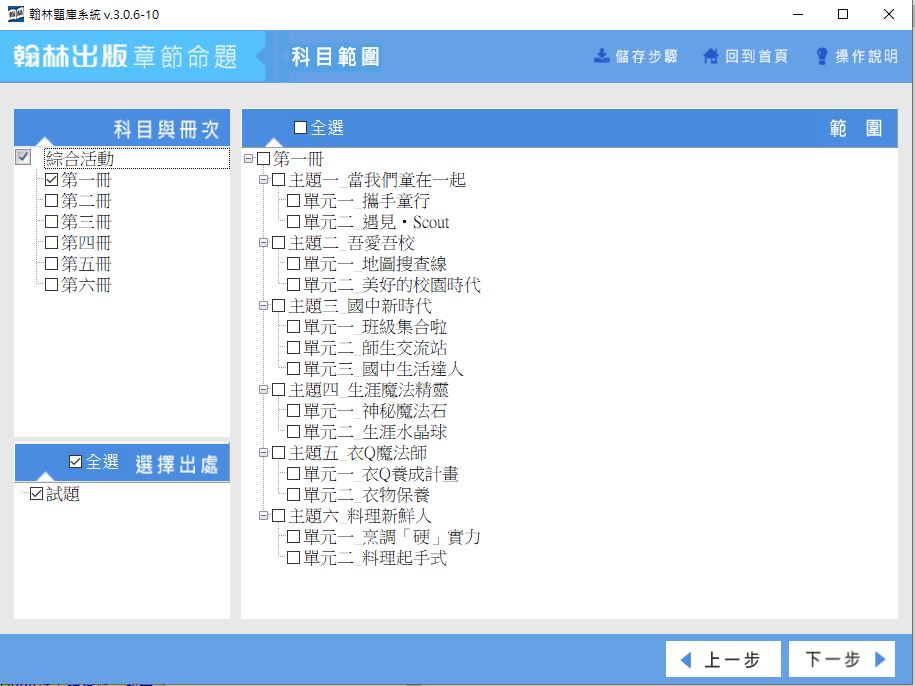
Task: Collapse the 主題三 tree node
Action: click(263, 306)
